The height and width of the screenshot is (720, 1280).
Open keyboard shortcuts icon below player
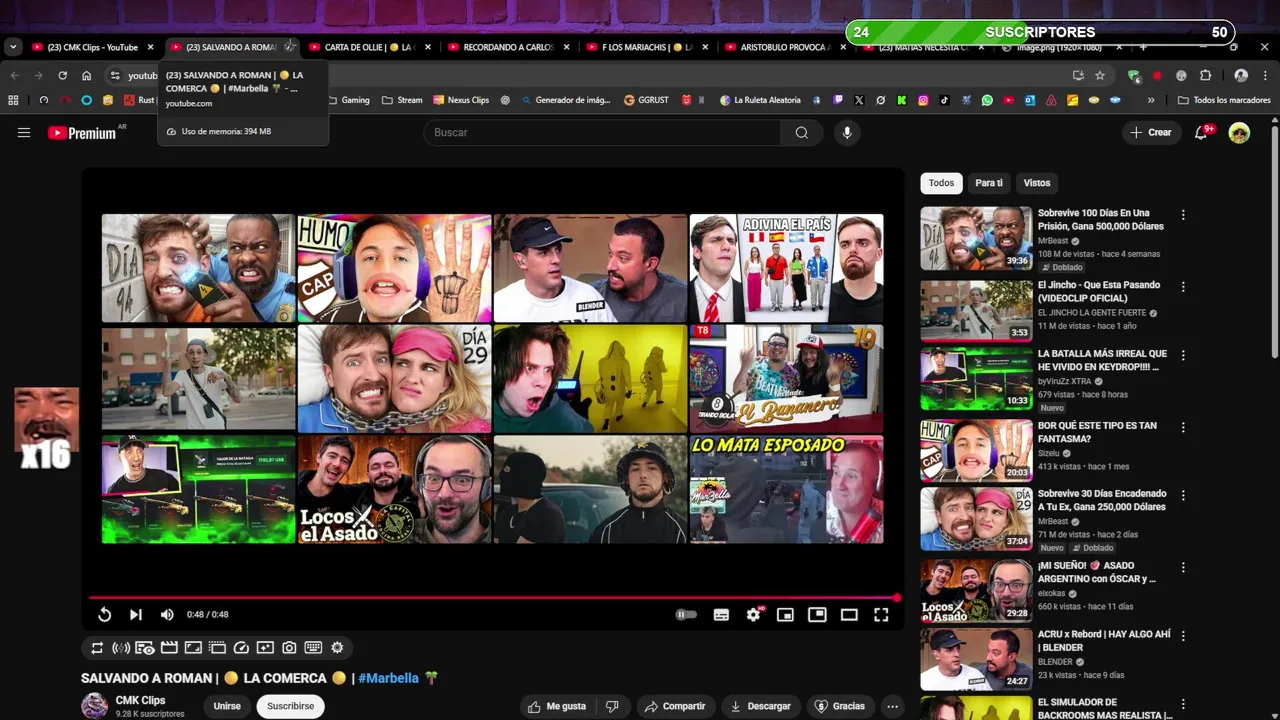point(313,648)
